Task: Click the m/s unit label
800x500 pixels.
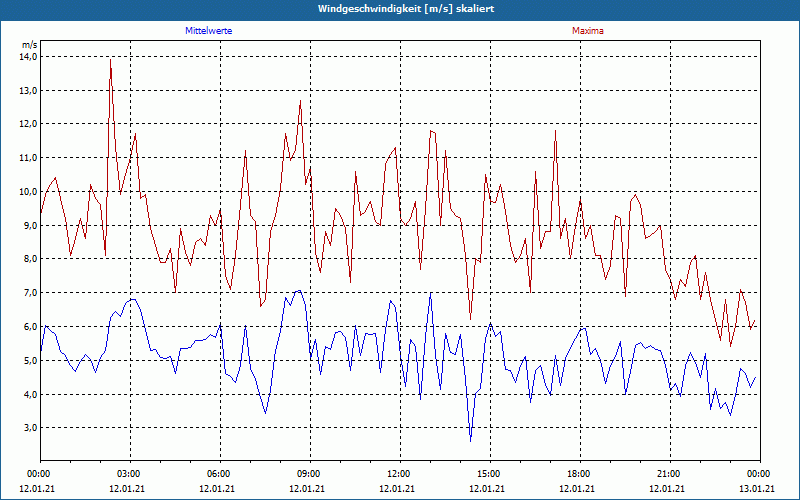Action: [x=30, y=45]
